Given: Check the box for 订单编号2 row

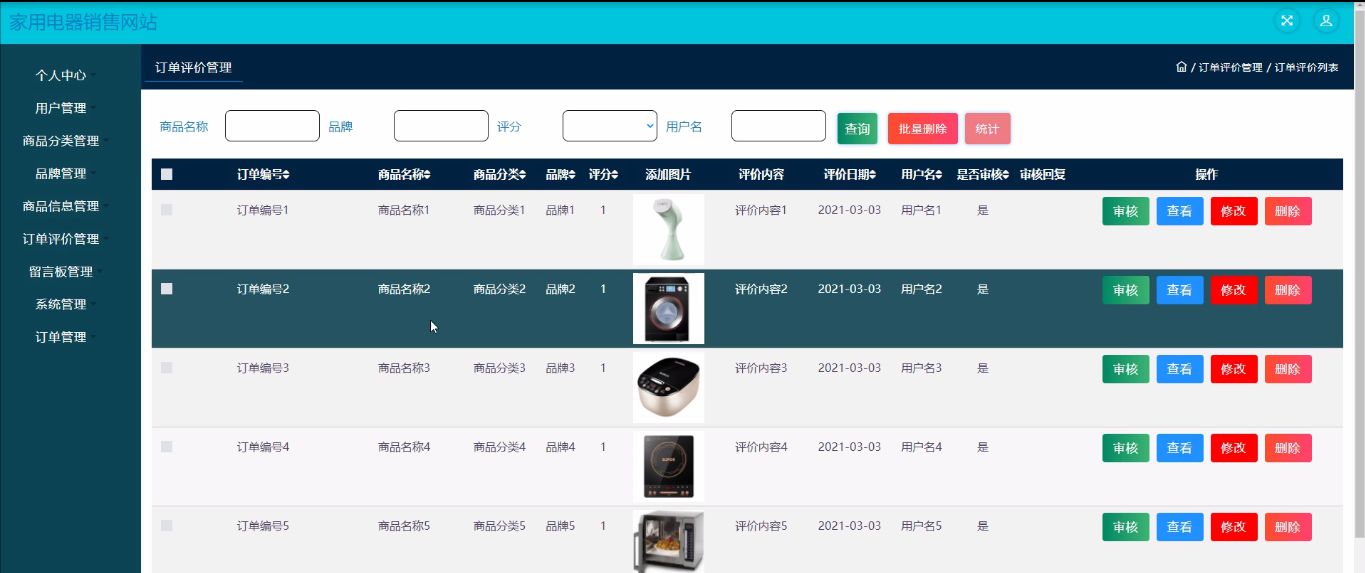Looking at the screenshot, I should [x=167, y=289].
